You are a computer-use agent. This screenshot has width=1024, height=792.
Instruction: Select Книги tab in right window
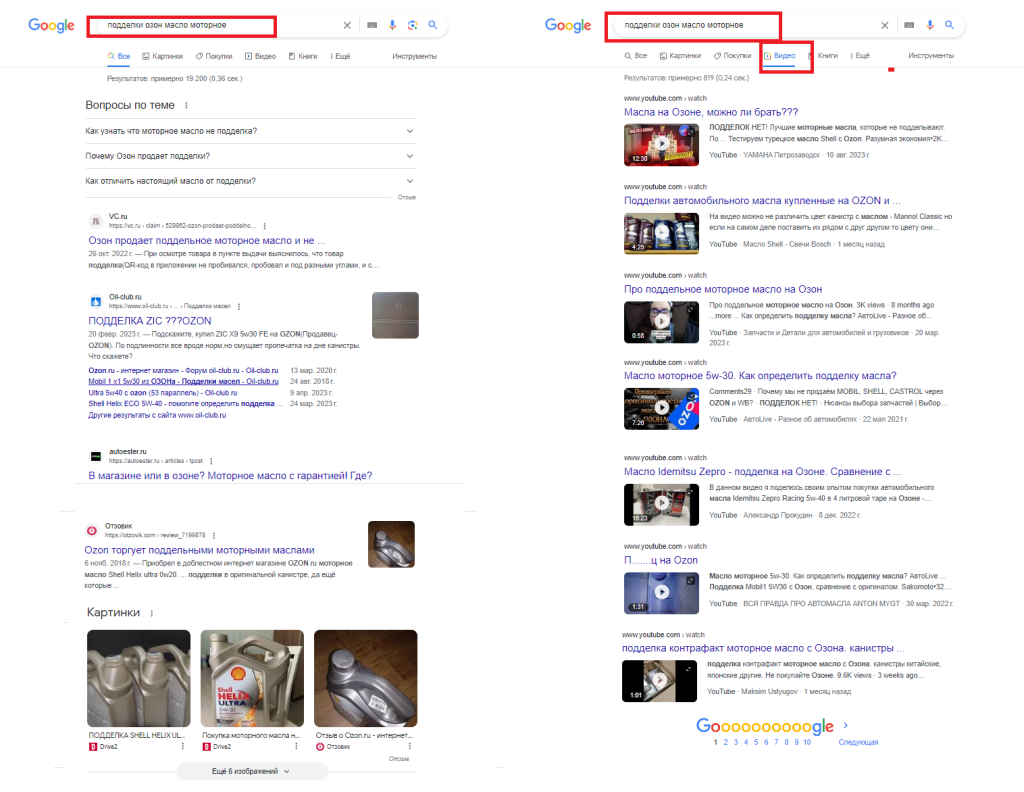click(x=824, y=55)
